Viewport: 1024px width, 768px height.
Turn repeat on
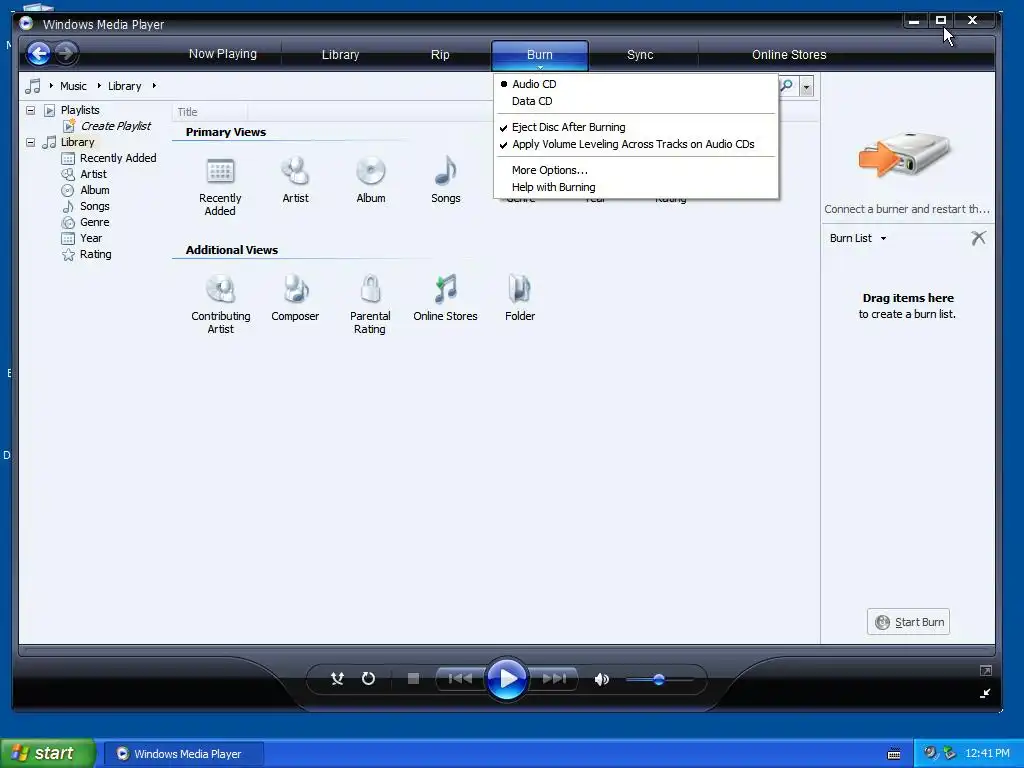coord(368,679)
